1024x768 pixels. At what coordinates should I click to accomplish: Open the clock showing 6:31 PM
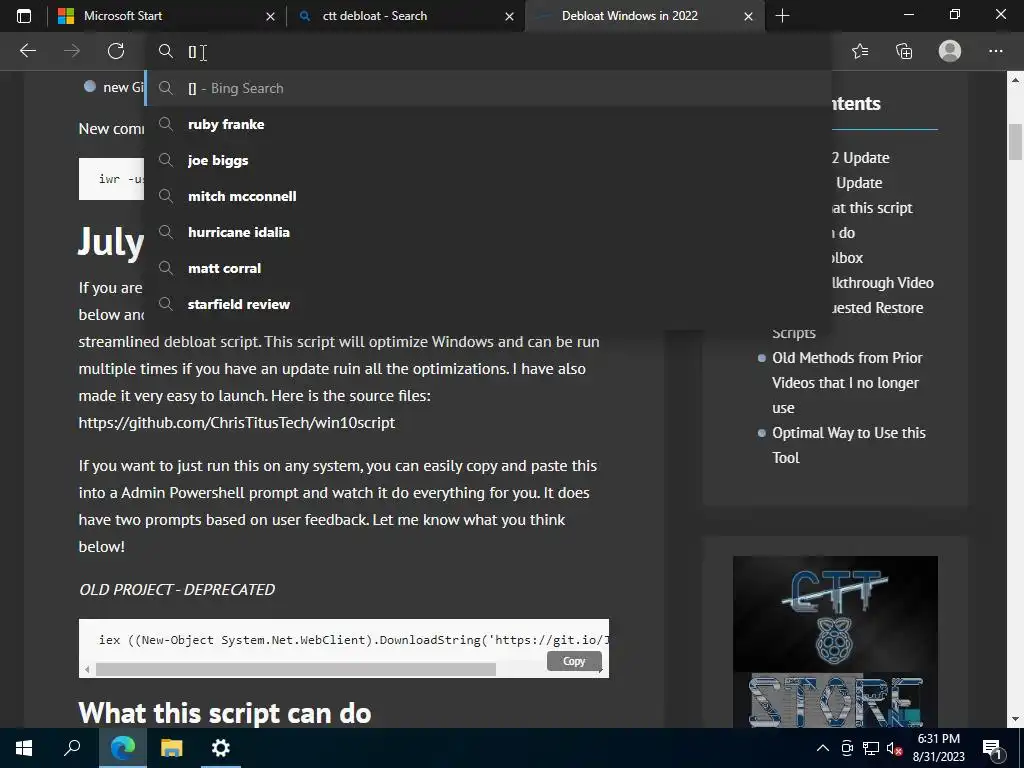938,748
